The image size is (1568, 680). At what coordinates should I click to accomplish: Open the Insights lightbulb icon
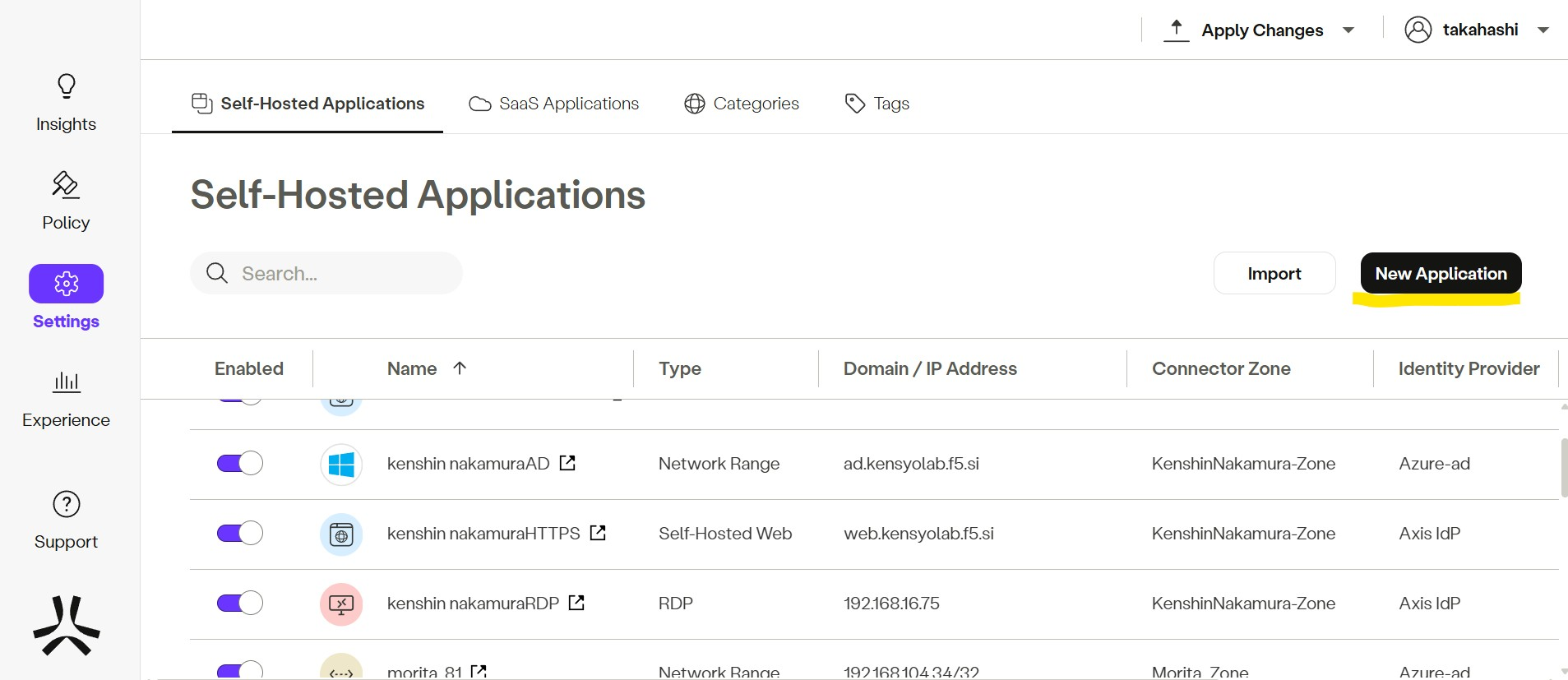[66, 86]
